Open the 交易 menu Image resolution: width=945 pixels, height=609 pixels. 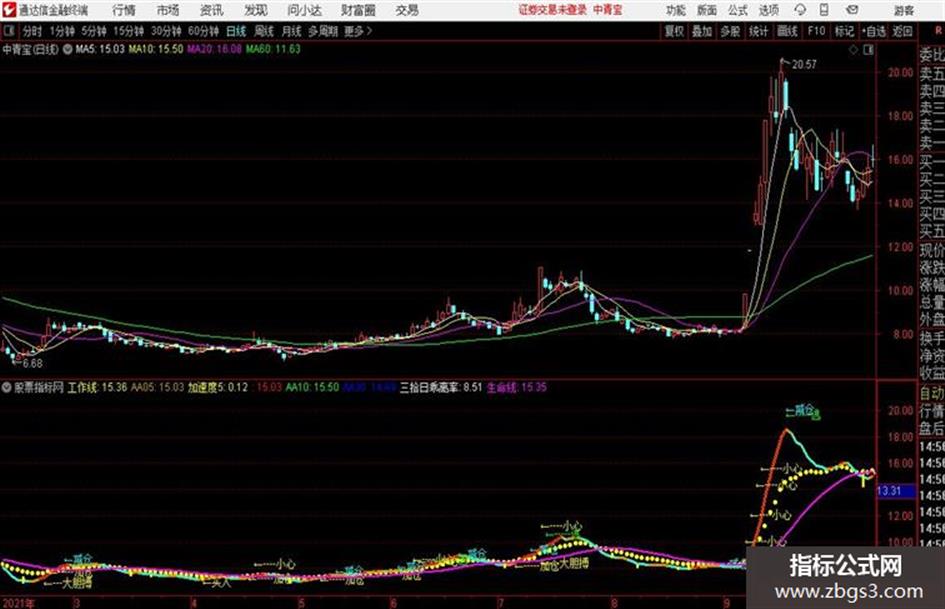coord(407,10)
